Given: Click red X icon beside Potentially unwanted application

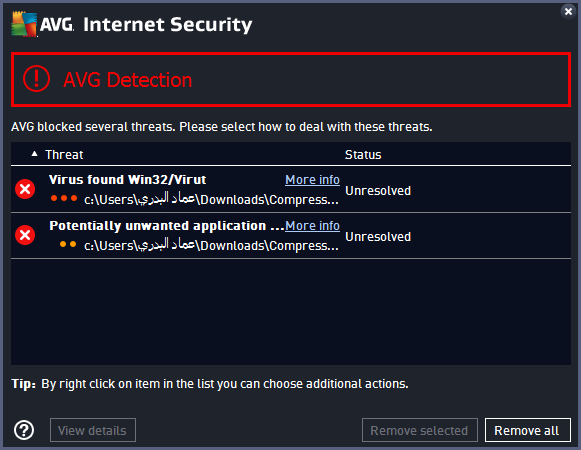Looking at the screenshot, I should click(x=25, y=235).
